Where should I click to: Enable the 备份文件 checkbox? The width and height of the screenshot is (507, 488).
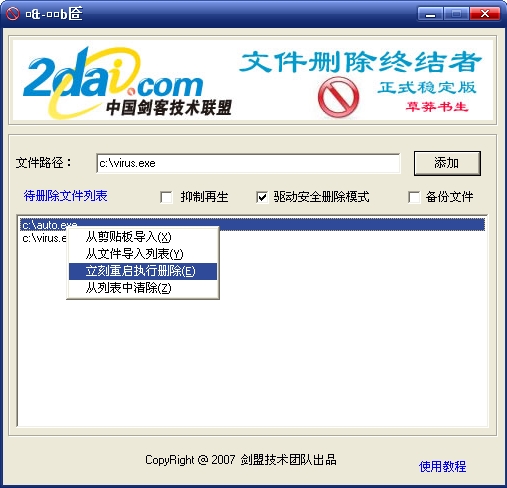click(x=414, y=197)
